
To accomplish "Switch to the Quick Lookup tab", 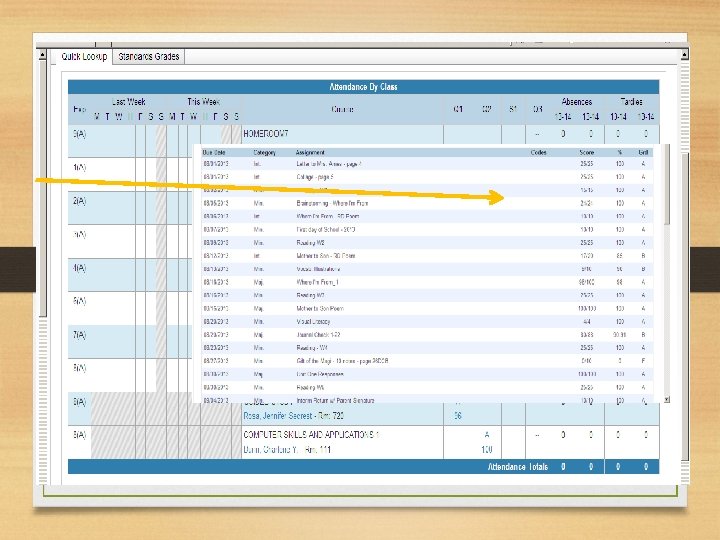I will tap(84, 56).
